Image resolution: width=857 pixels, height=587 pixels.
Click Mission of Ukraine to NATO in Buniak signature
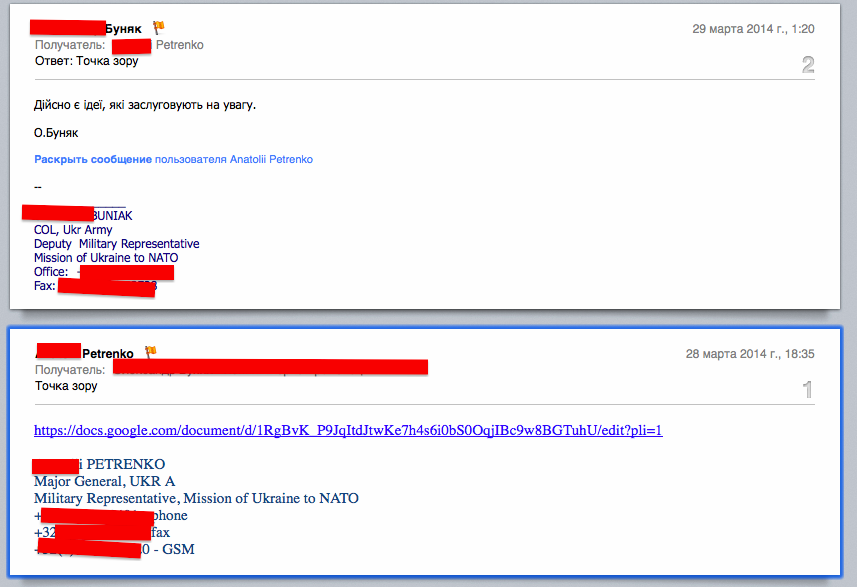(x=106, y=258)
